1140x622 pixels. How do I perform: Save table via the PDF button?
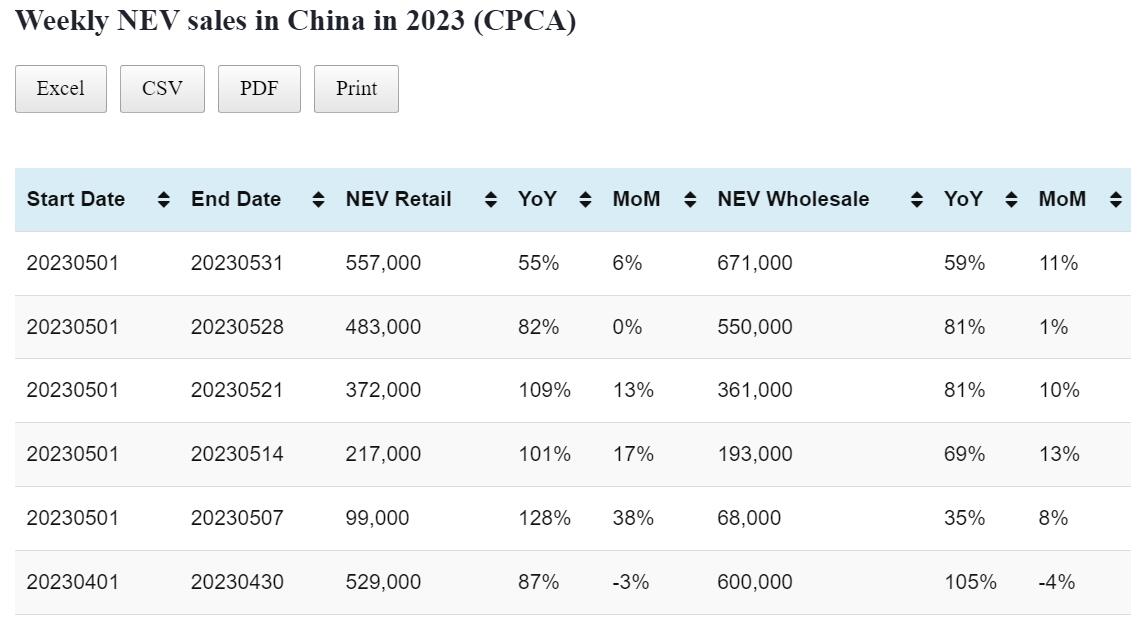point(259,89)
